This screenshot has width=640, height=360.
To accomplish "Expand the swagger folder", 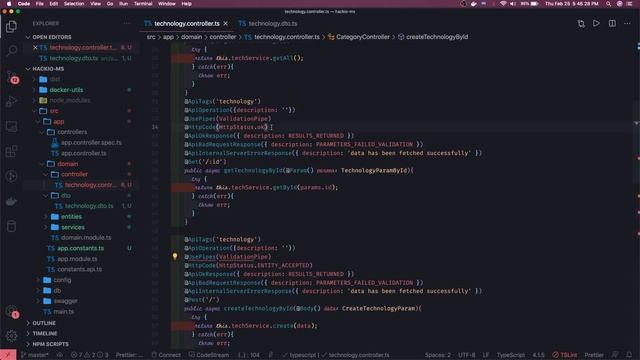I will pyautogui.click(x=65, y=301).
